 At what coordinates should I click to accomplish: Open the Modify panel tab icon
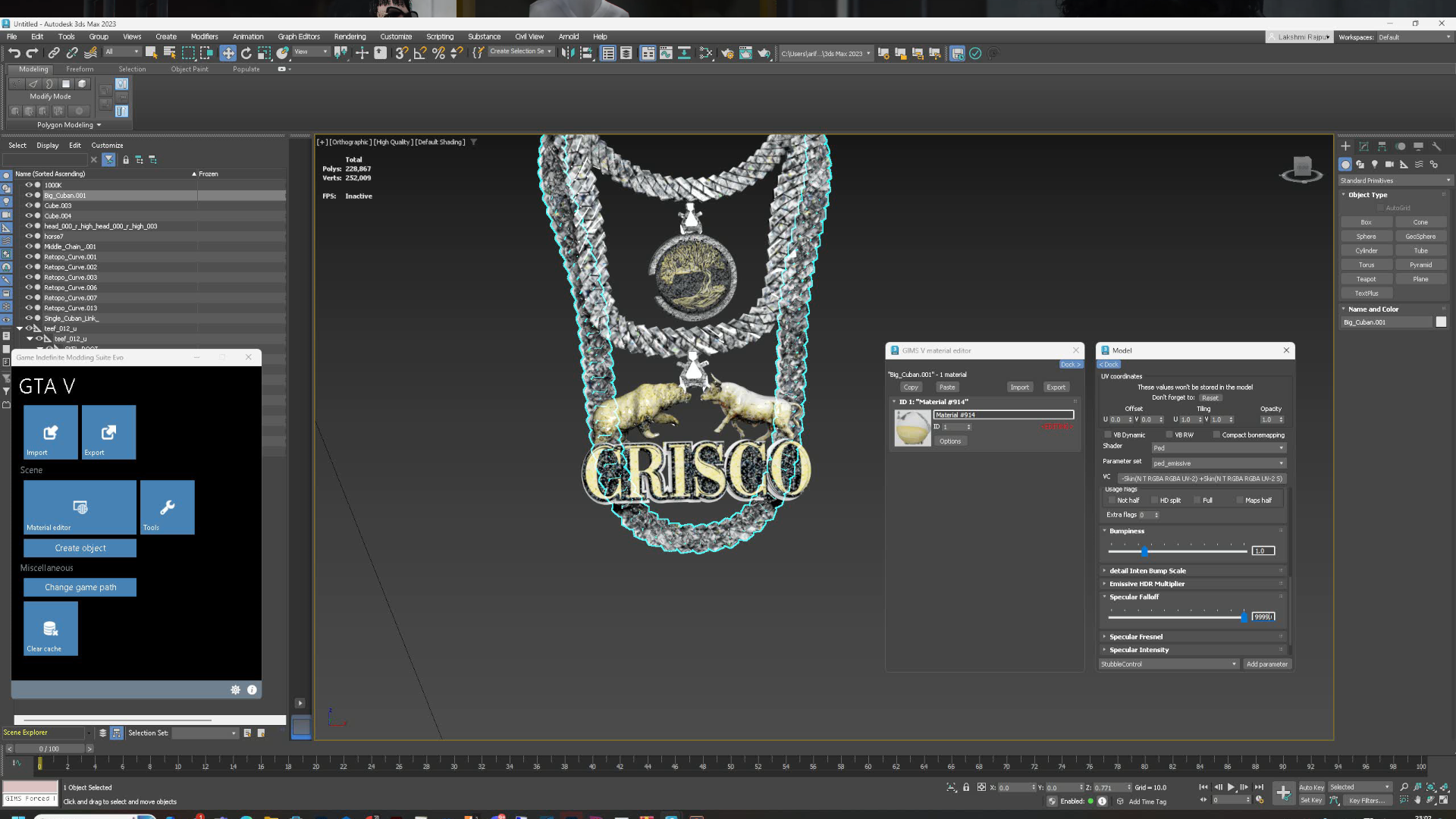1363,146
